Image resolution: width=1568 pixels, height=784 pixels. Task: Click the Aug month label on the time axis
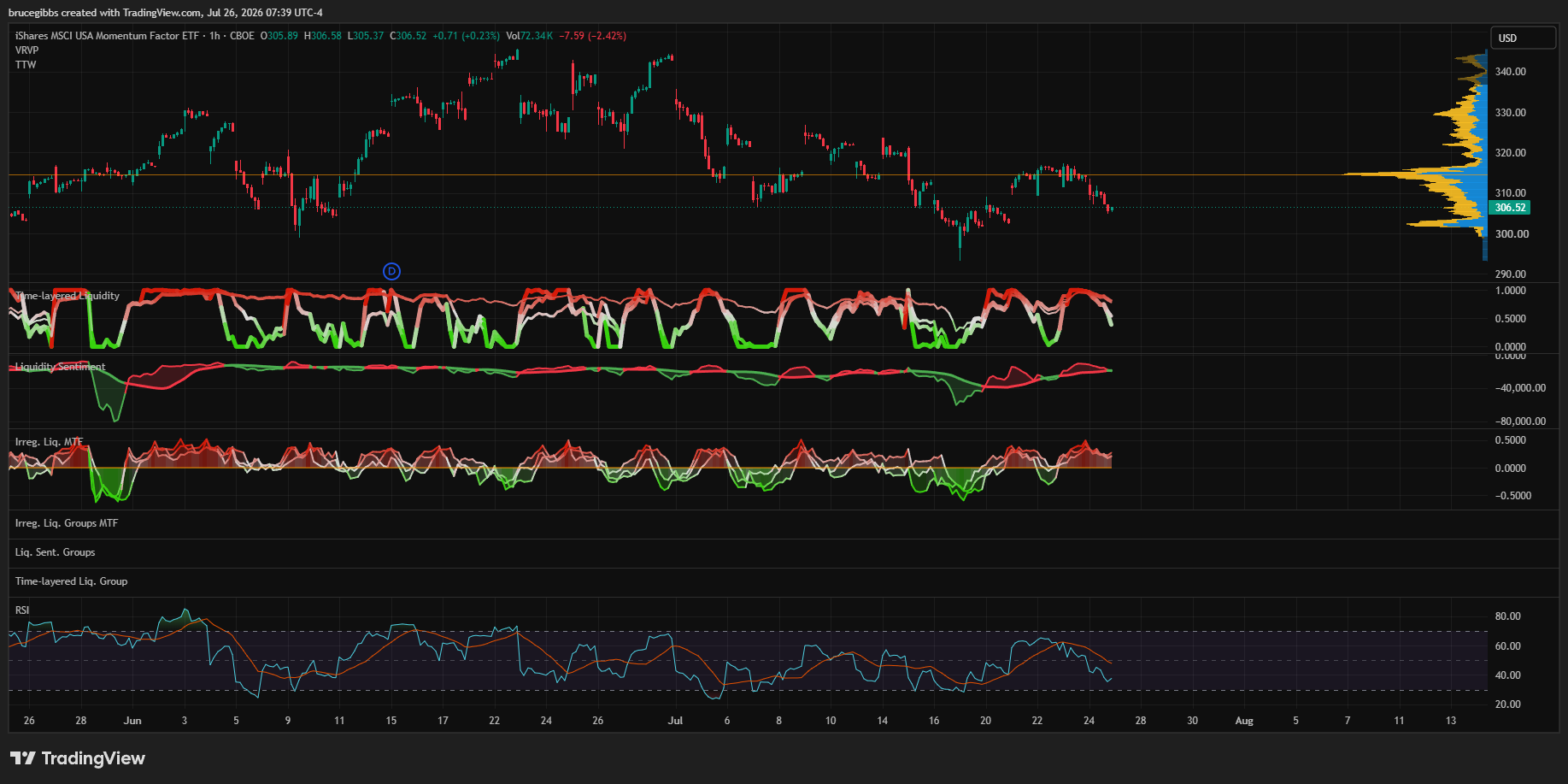point(1244,721)
